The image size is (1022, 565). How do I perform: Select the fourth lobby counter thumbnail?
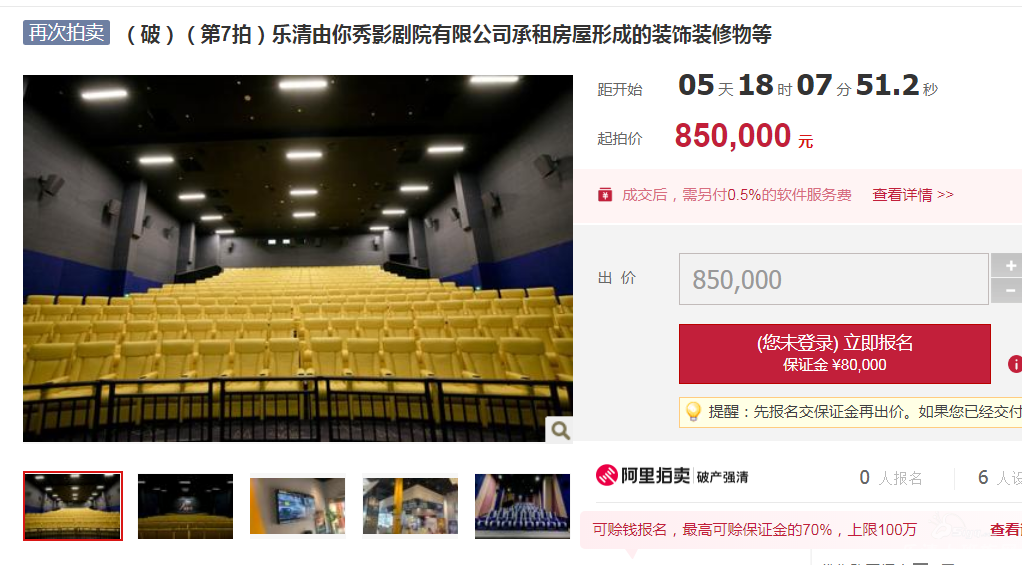[x=410, y=506]
